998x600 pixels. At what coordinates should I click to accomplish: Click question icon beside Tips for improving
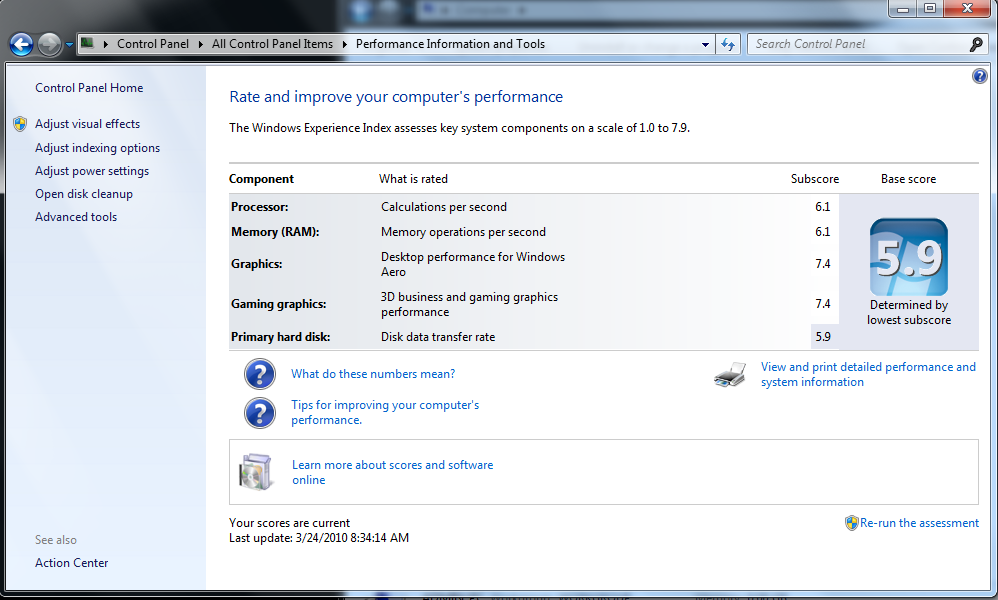(260, 413)
